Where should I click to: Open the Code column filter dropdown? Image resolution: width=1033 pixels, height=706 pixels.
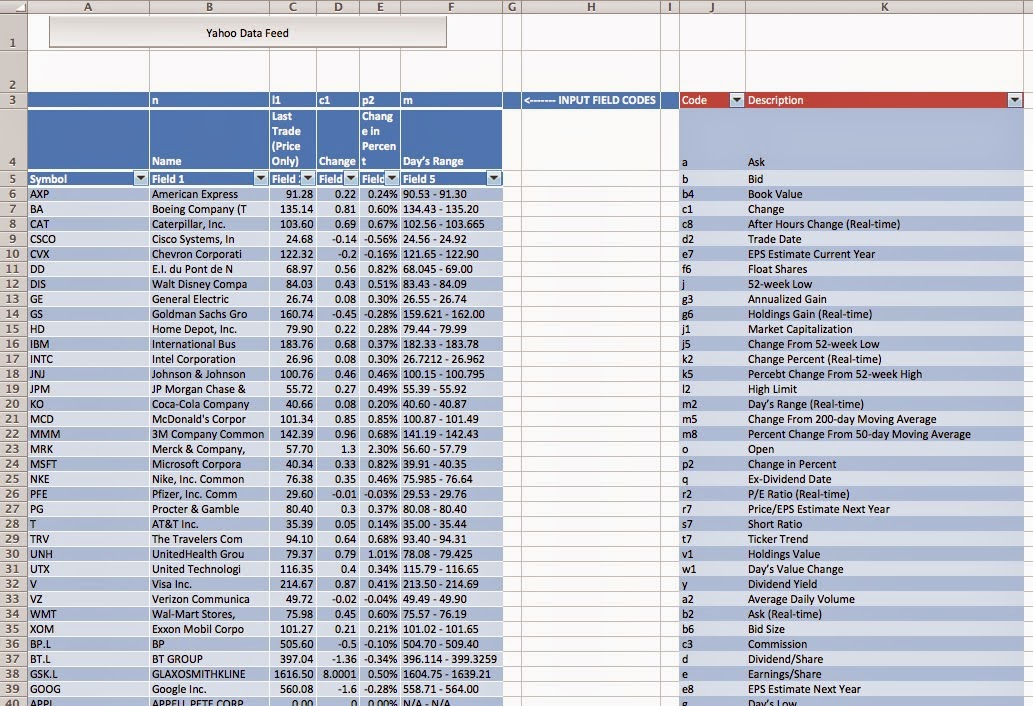(x=737, y=100)
